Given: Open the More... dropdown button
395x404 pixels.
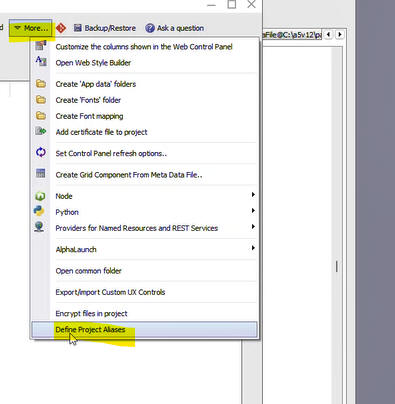Looking at the screenshot, I should pyautogui.click(x=31, y=28).
